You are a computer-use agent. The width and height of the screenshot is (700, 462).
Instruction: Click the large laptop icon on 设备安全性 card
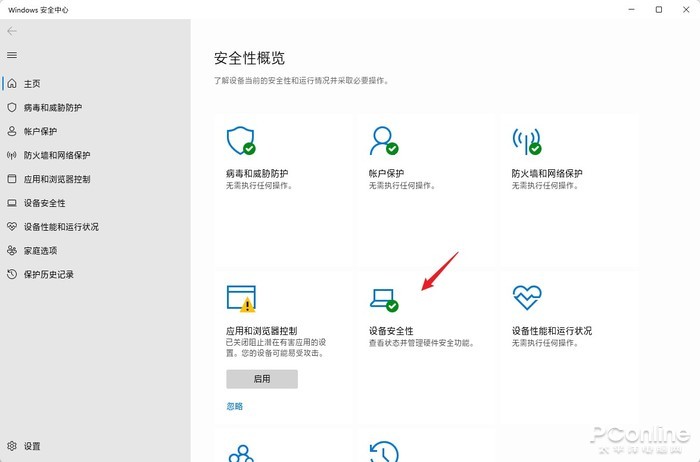(x=384, y=300)
